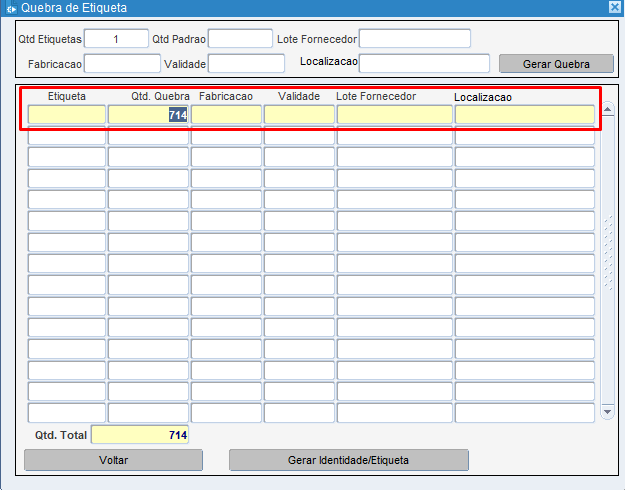625x490 pixels.
Task: Click the window system menu icon
Action: (10, 7)
